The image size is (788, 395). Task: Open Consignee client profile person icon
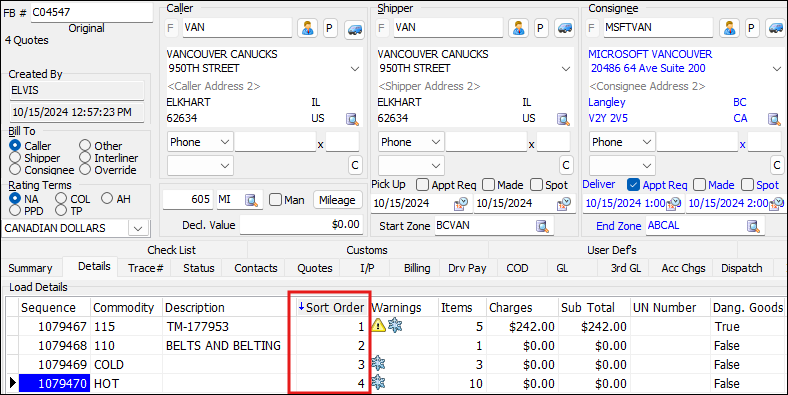[x=729, y=28]
